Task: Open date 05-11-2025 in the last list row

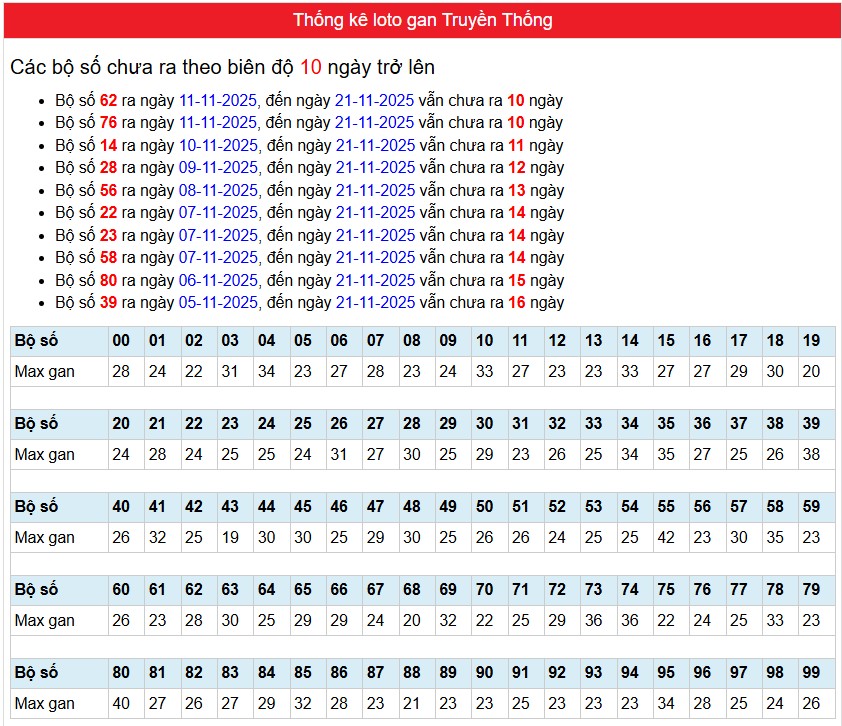Action: point(218,303)
